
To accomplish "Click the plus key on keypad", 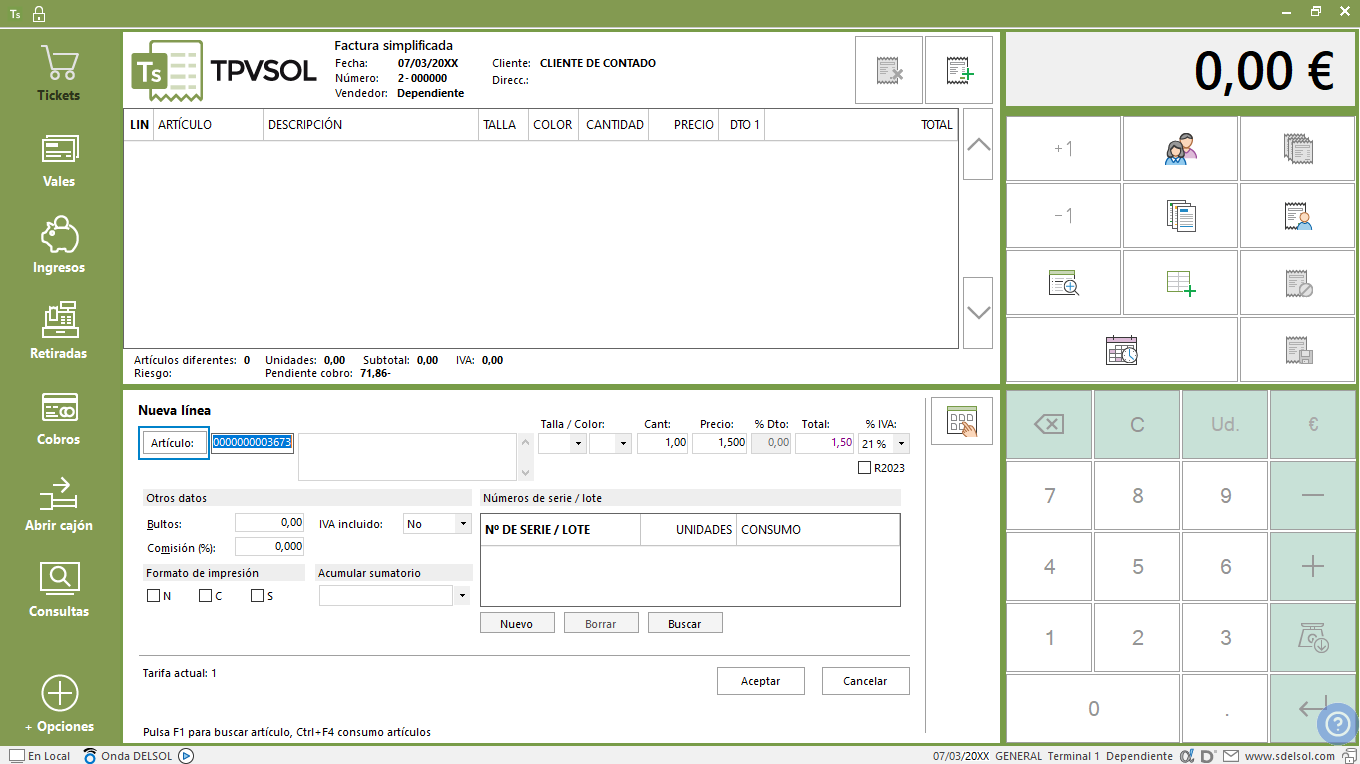I will [x=1313, y=567].
